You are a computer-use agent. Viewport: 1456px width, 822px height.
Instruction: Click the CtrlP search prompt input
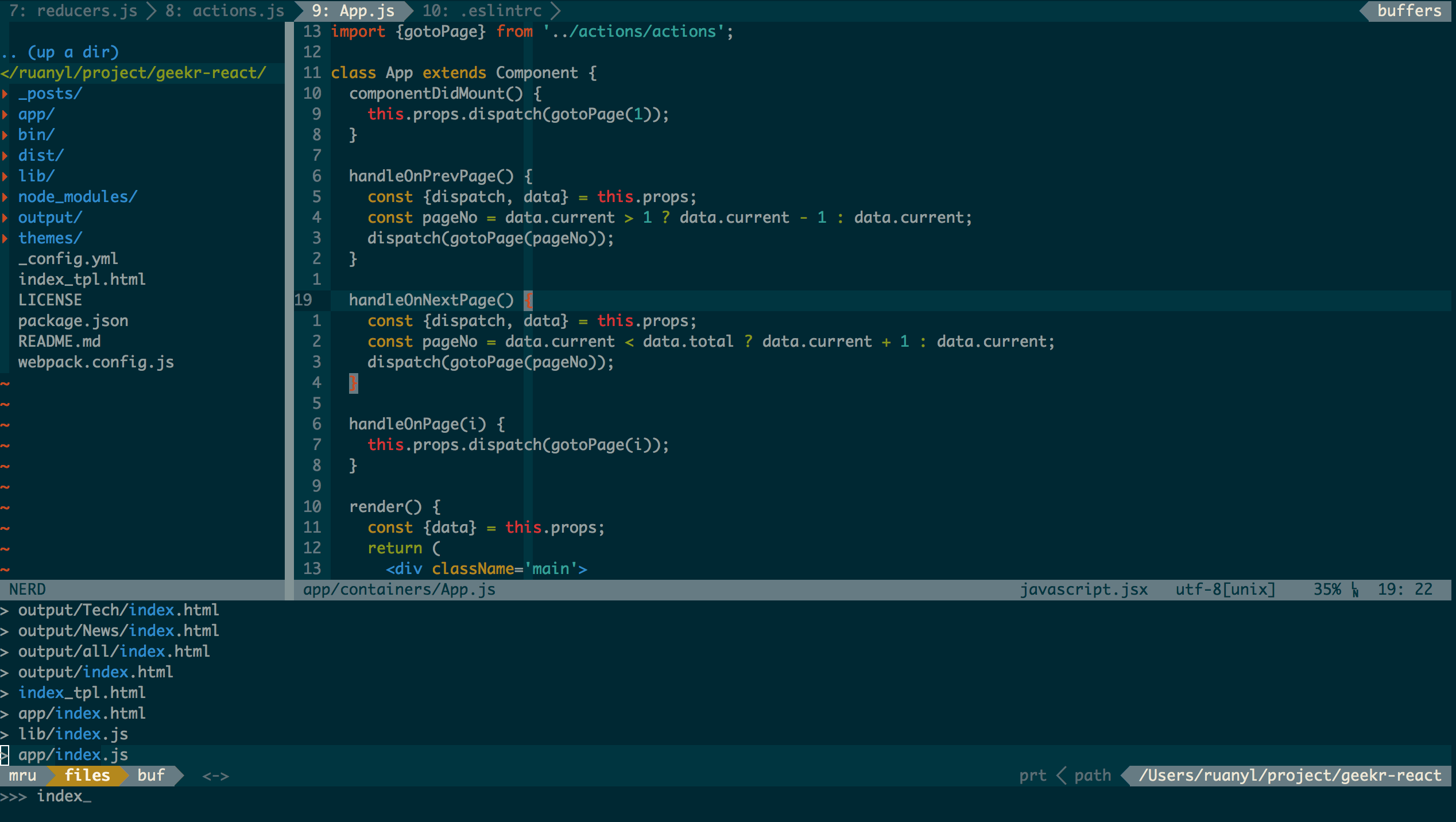click(x=63, y=796)
